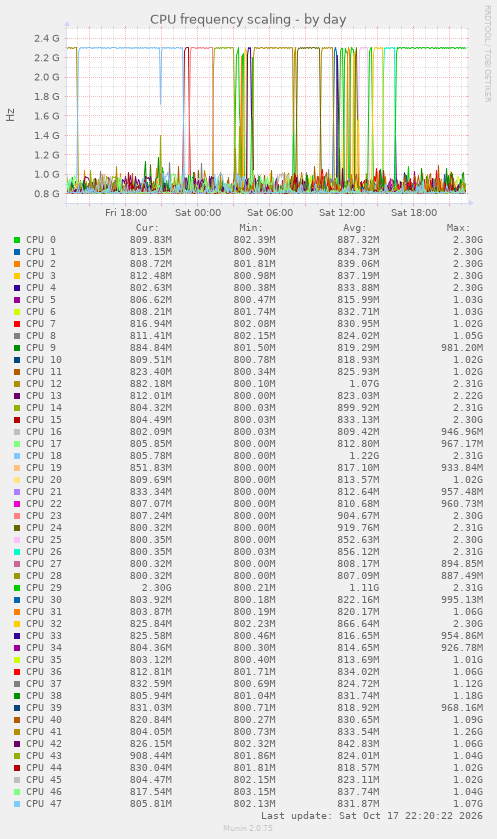Click the CPU 22 magenta legend swatch
Viewport: 497px width, 839px height.
tap(17, 504)
